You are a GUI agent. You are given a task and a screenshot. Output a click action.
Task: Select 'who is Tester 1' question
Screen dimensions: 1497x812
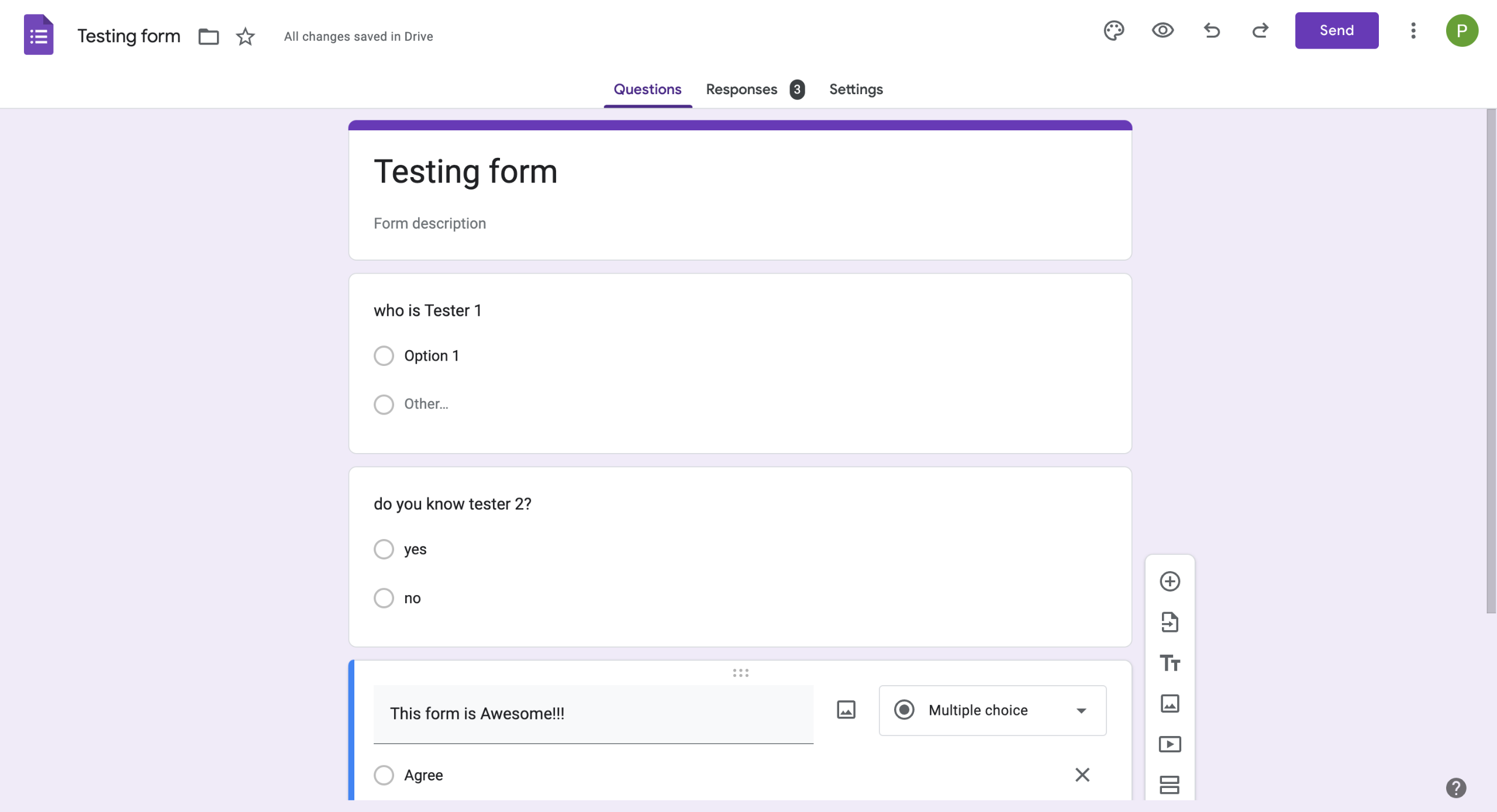tap(427, 310)
